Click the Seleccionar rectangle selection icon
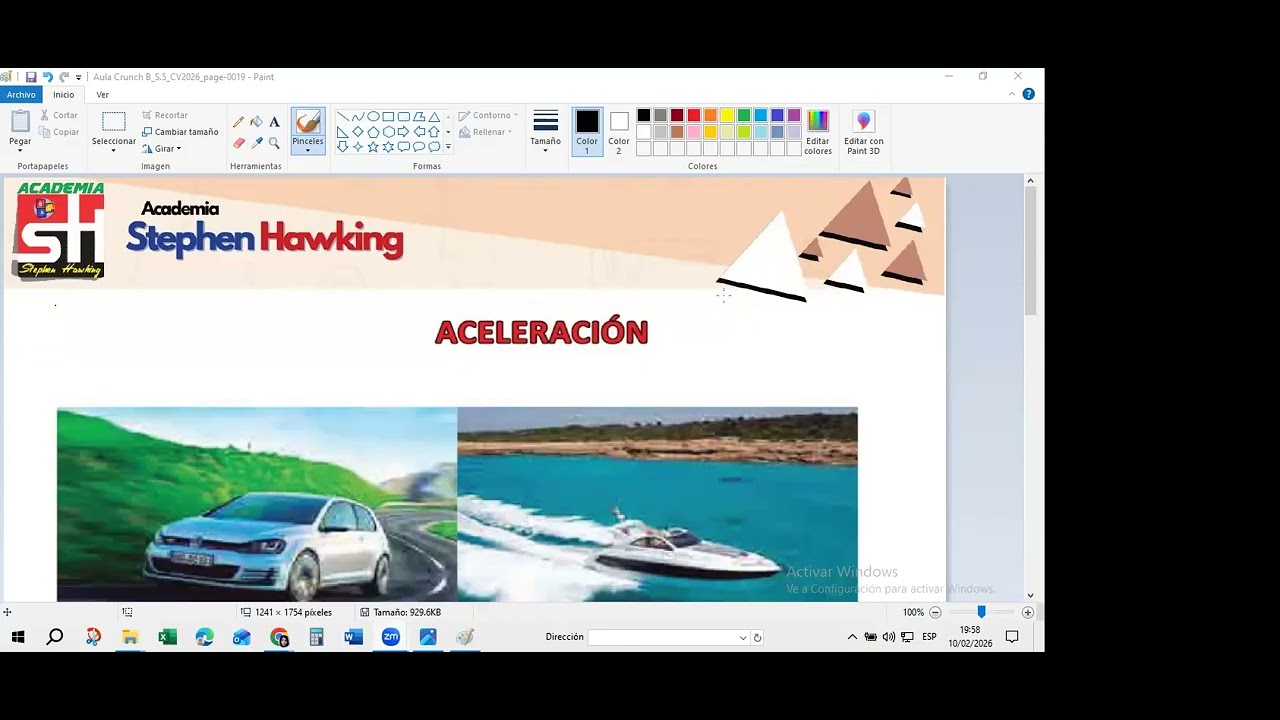 (x=114, y=122)
